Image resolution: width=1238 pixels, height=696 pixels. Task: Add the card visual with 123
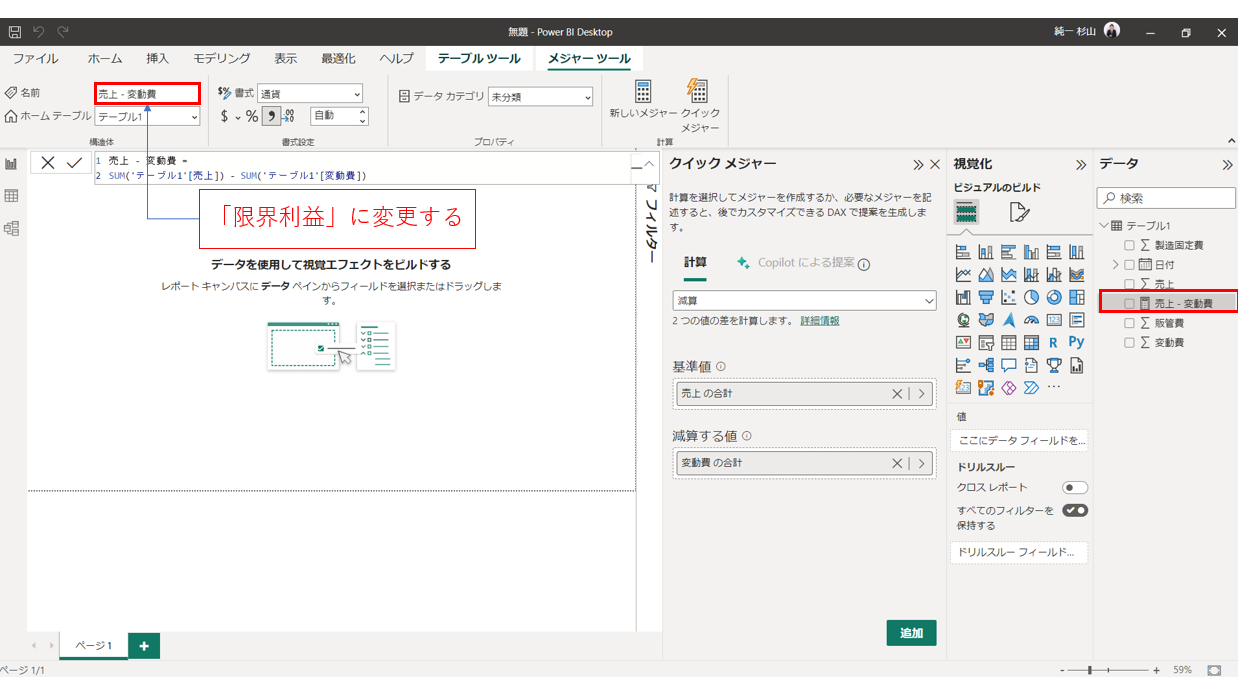pos(1054,320)
